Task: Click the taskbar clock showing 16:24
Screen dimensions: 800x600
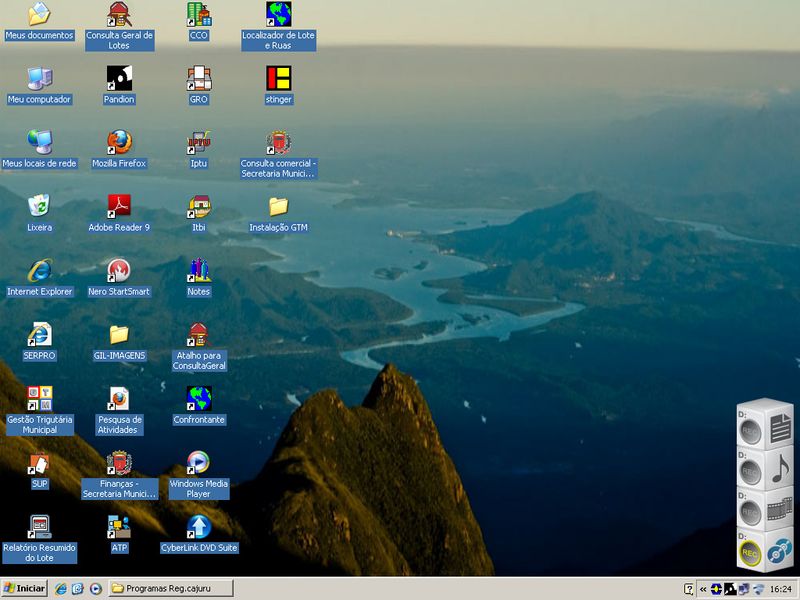Action: pyautogui.click(x=780, y=588)
